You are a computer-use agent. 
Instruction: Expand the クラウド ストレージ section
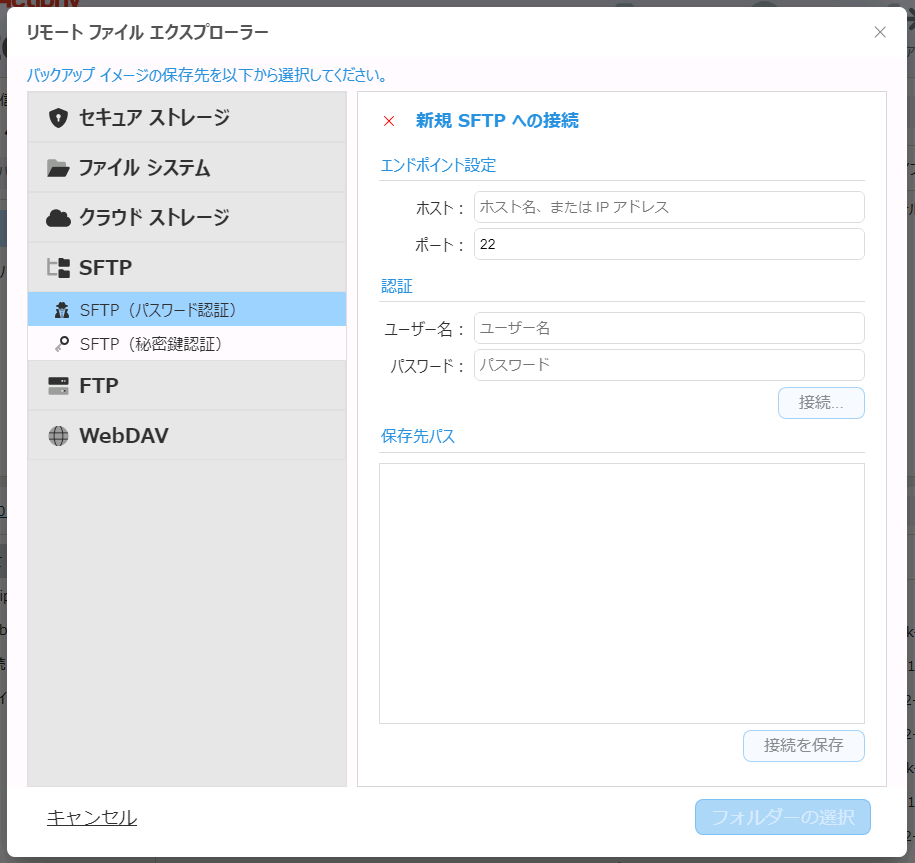click(x=154, y=218)
